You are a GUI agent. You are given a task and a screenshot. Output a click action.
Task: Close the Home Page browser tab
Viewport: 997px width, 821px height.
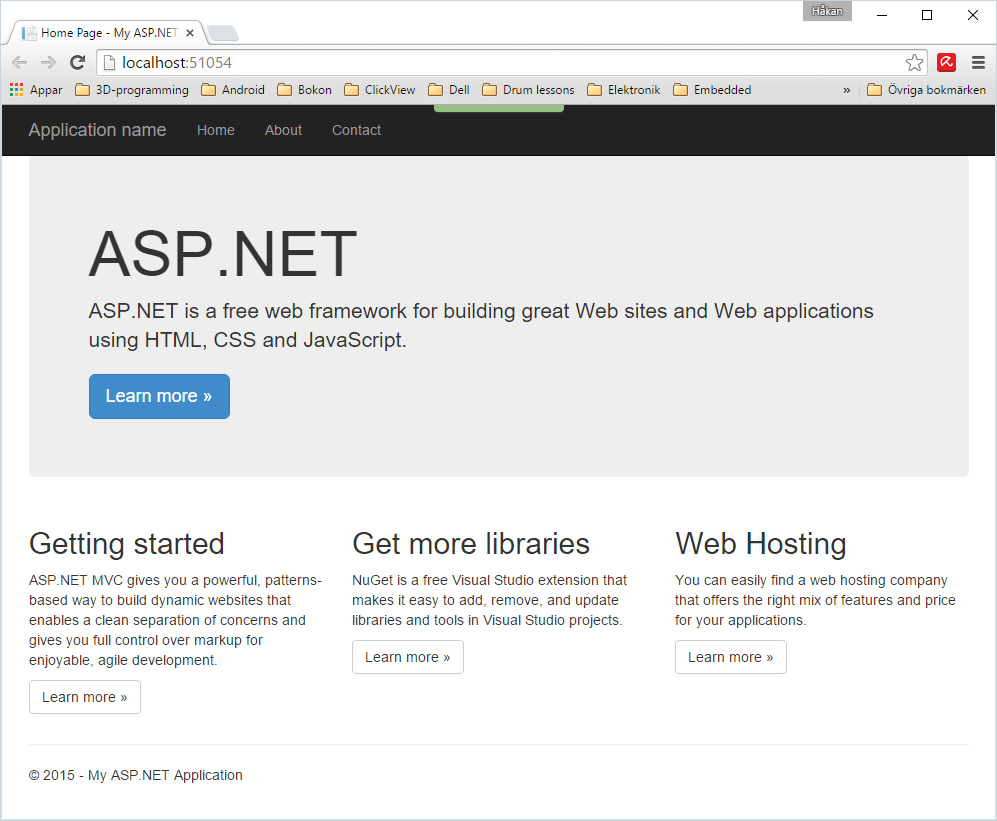[189, 33]
